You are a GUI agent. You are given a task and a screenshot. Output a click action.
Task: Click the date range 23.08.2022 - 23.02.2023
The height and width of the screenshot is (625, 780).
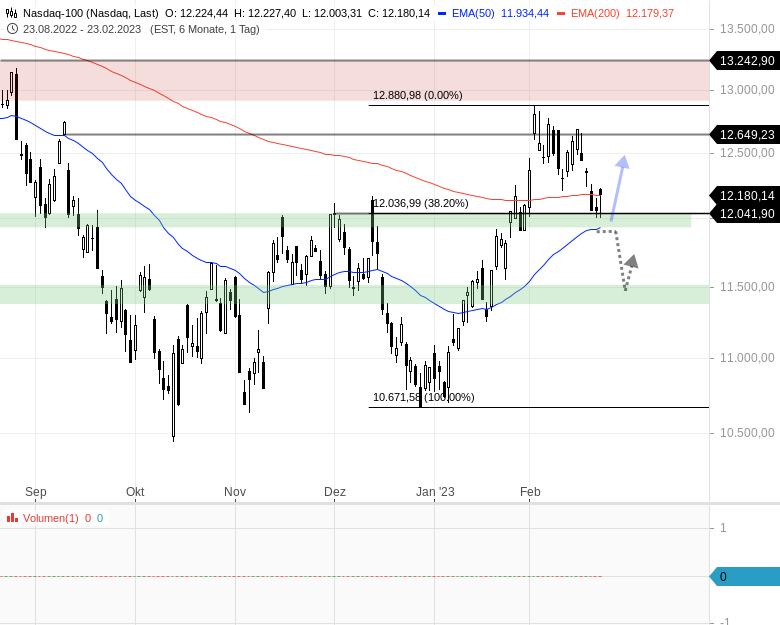point(82,29)
